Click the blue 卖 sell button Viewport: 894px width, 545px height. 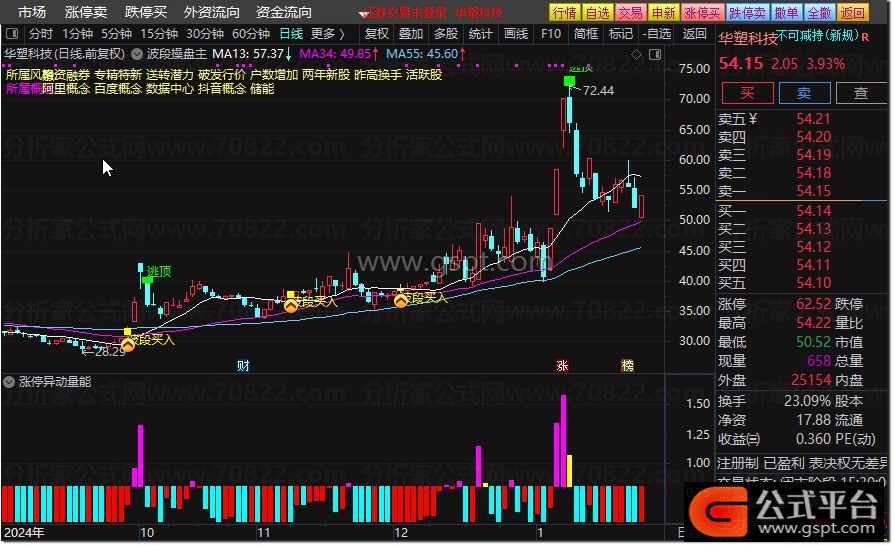804,93
